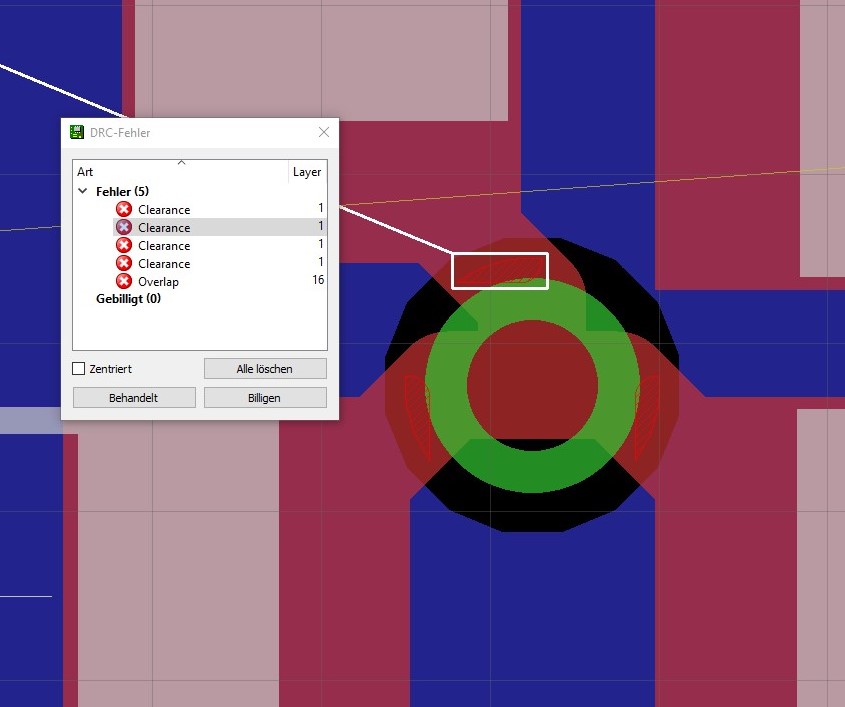845x707 pixels.
Task: Sort list by the Art column header
Action: pos(181,172)
